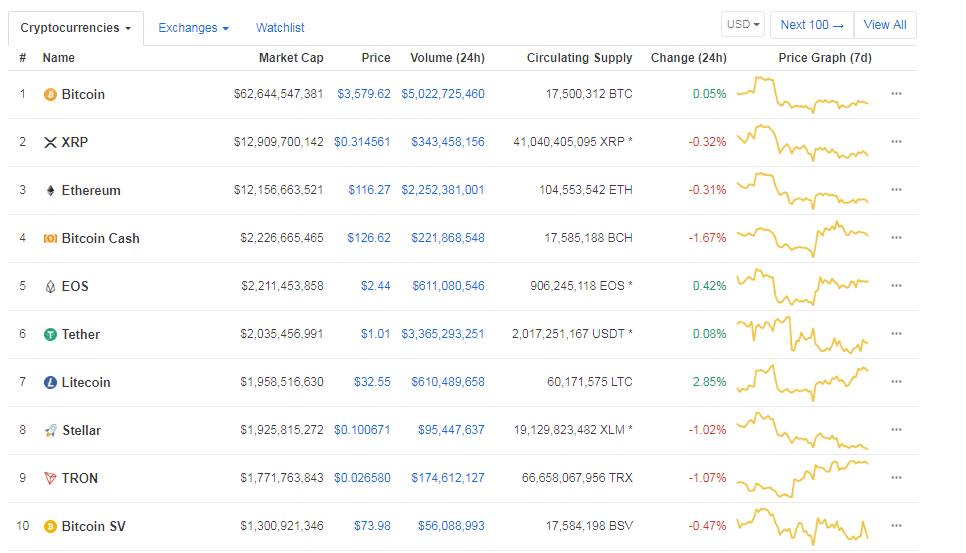The height and width of the screenshot is (553, 966).
Task: Click the Tether logo icon
Action: pyautogui.click(x=51, y=335)
